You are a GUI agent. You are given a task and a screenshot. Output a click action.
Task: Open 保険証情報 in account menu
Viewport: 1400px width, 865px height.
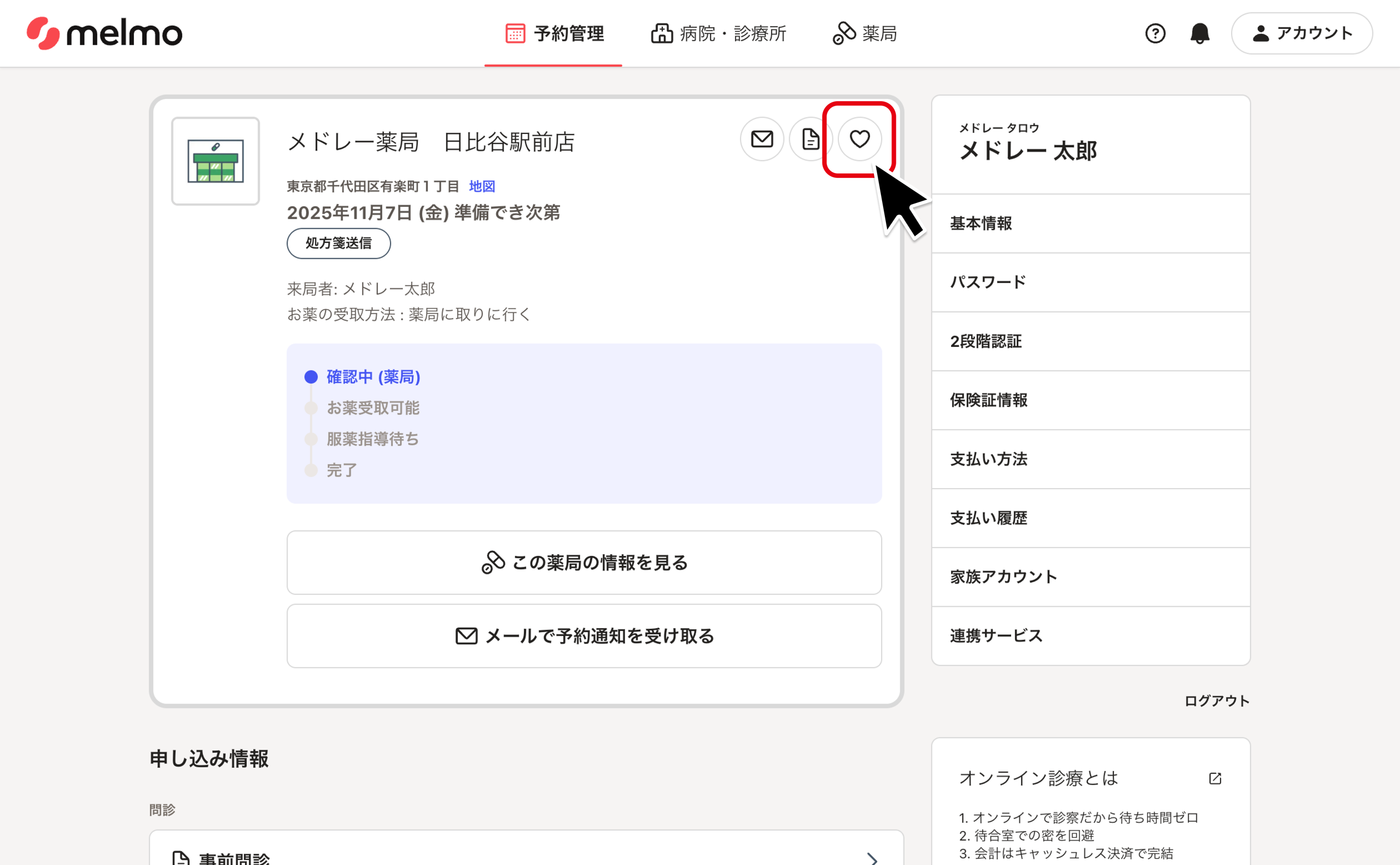pyautogui.click(x=1090, y=400)
